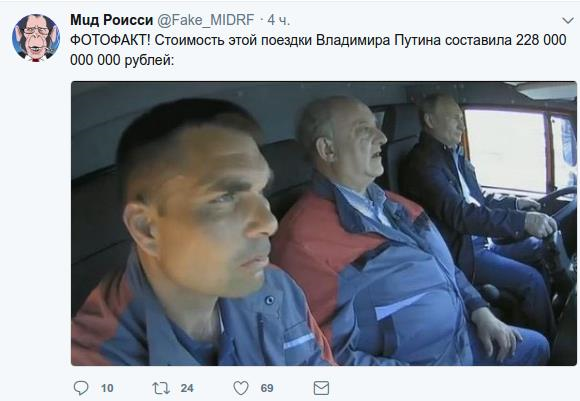Click the truck side window in photo
The image size is (580, 401).
pos(505,150)
